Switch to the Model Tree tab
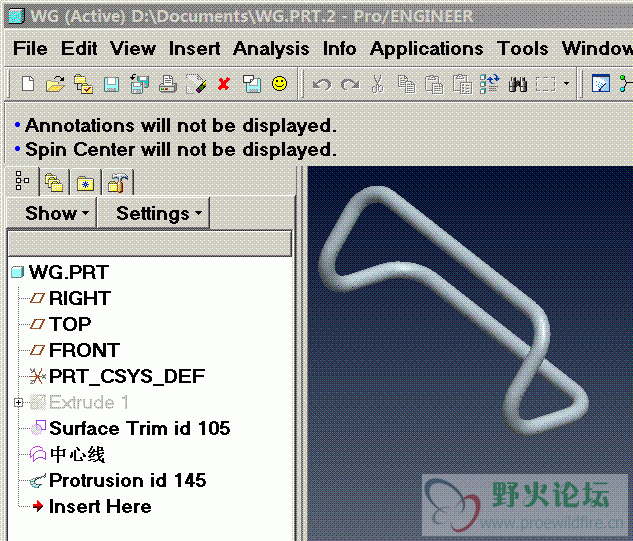 pos(22,180)
